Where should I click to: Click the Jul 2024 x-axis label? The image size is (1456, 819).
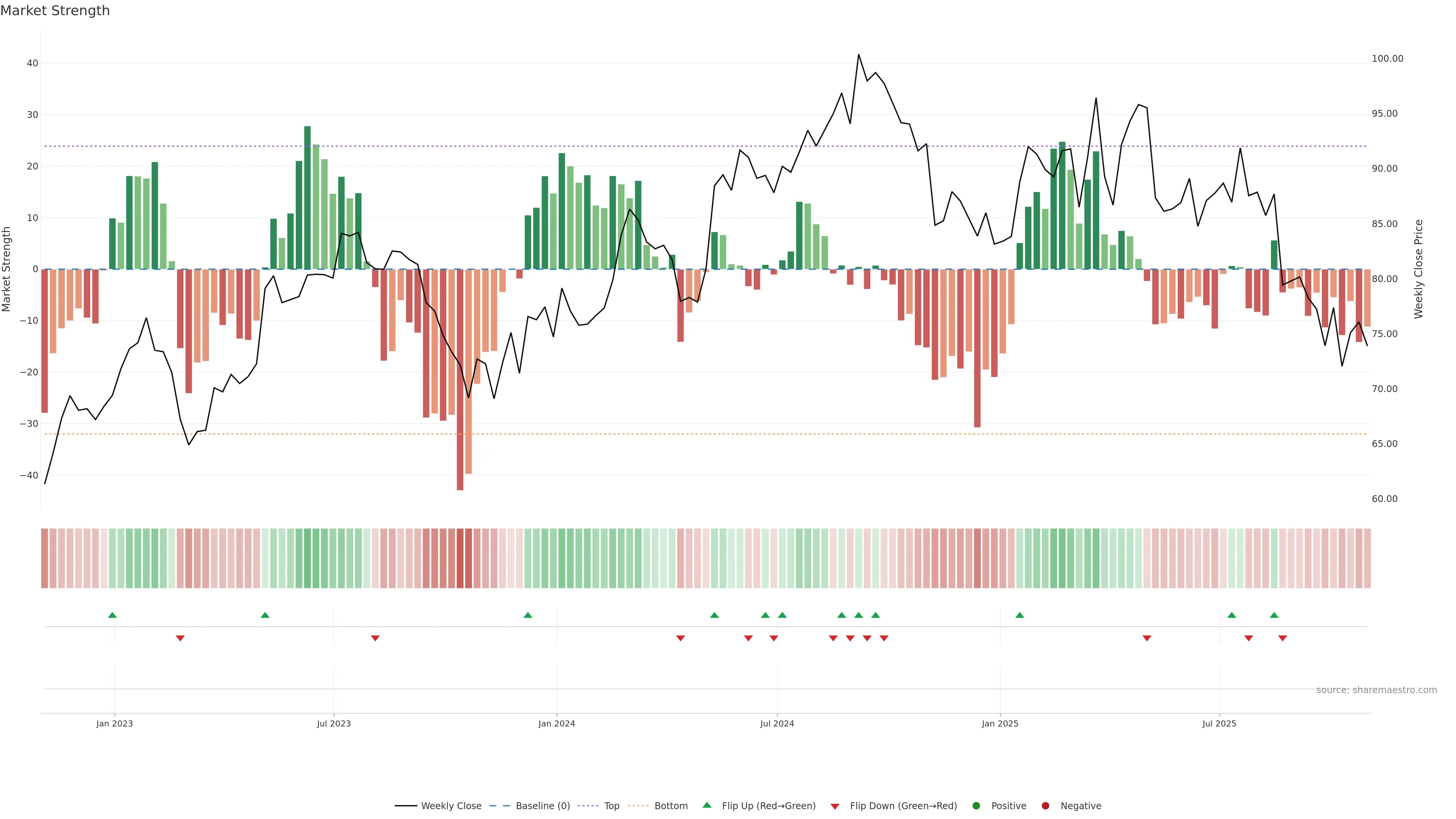(777, 723)
